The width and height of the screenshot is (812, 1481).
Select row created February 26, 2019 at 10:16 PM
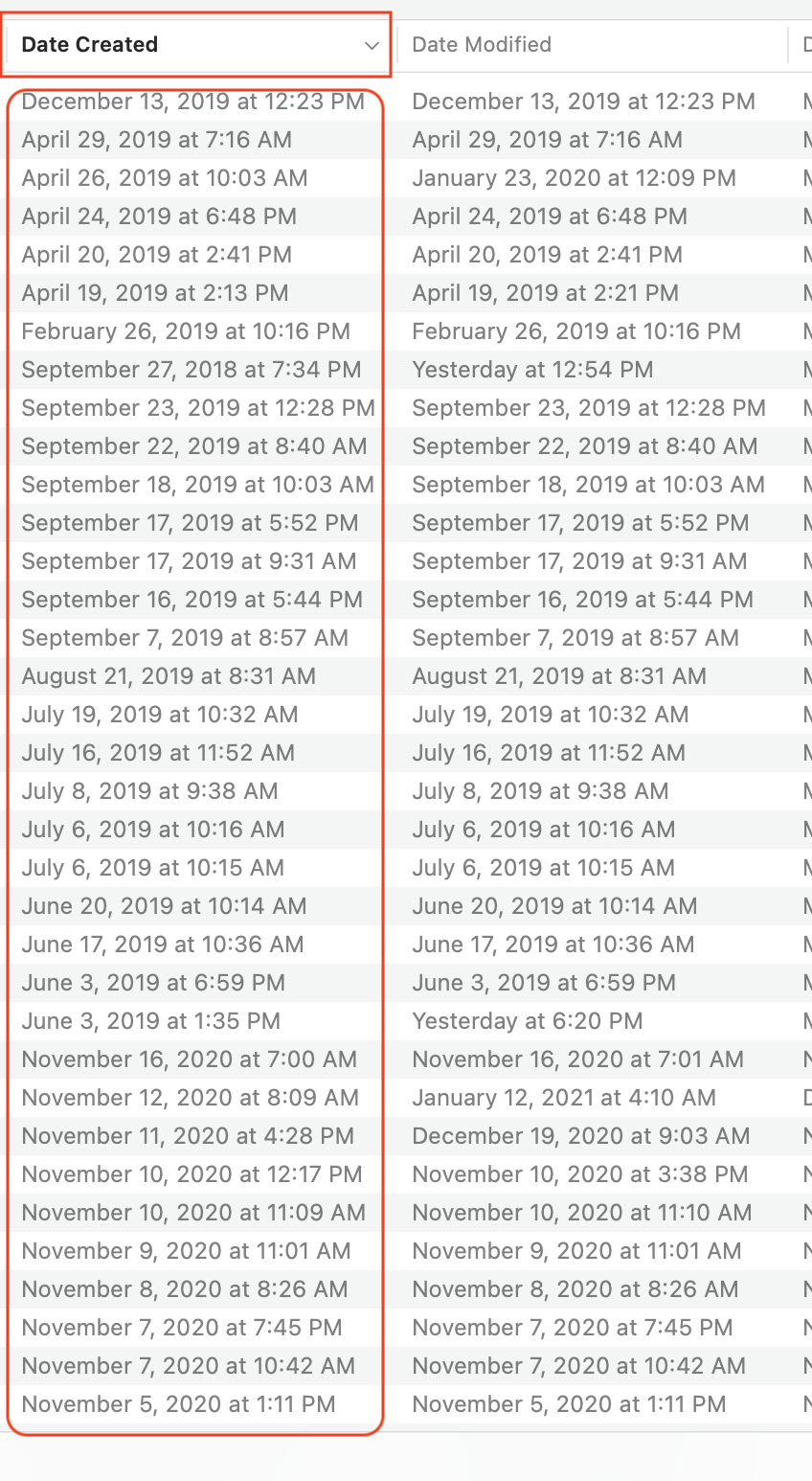point(186,331)
